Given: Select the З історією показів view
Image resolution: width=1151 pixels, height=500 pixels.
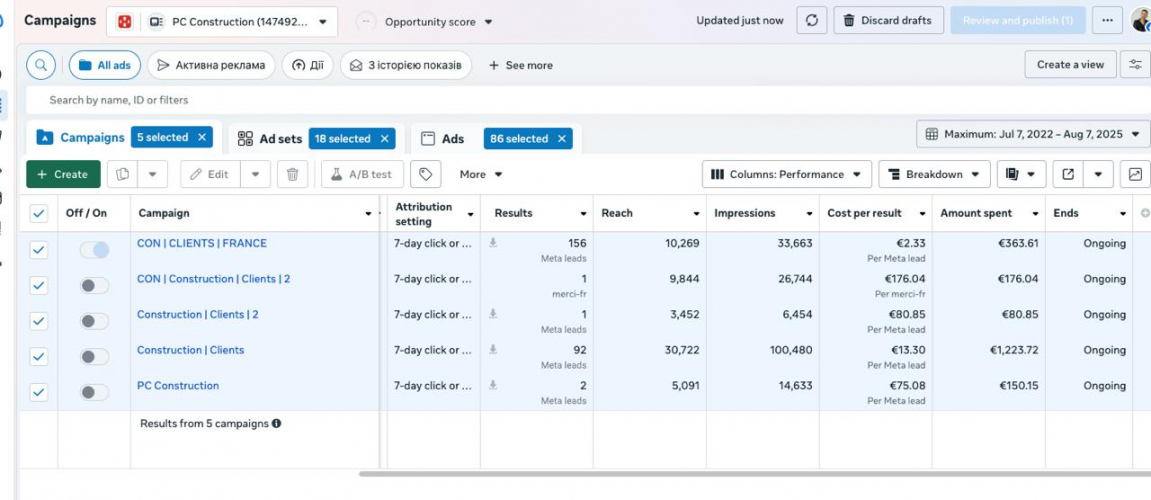Looking at the screenshot, I should pyautogui.click(x=406, y=65).
